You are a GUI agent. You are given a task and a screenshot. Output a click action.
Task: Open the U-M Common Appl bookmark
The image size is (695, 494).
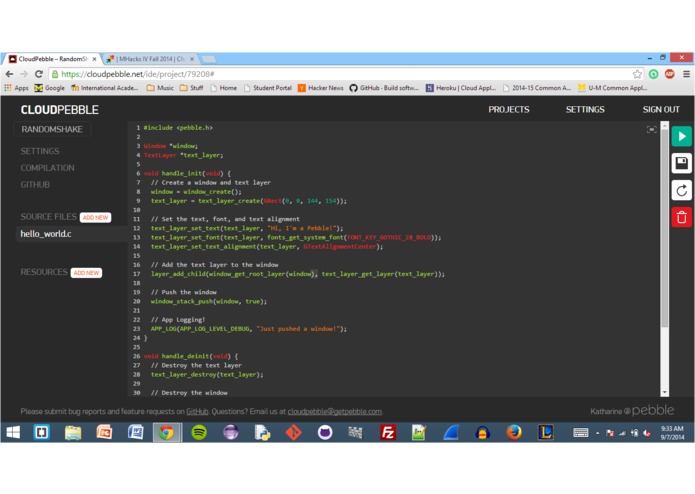tap(613, 88)
